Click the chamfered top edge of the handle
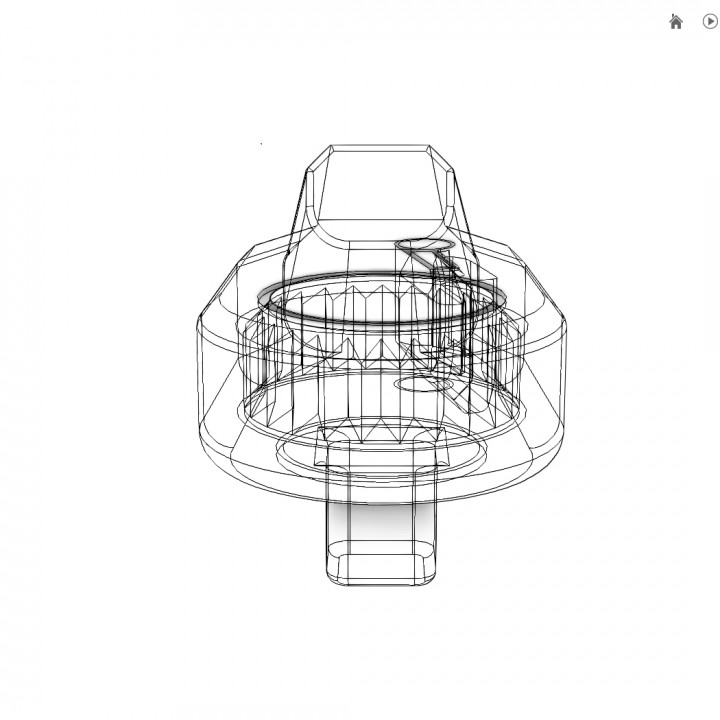The image size is (720, 720). click(380, 150)
